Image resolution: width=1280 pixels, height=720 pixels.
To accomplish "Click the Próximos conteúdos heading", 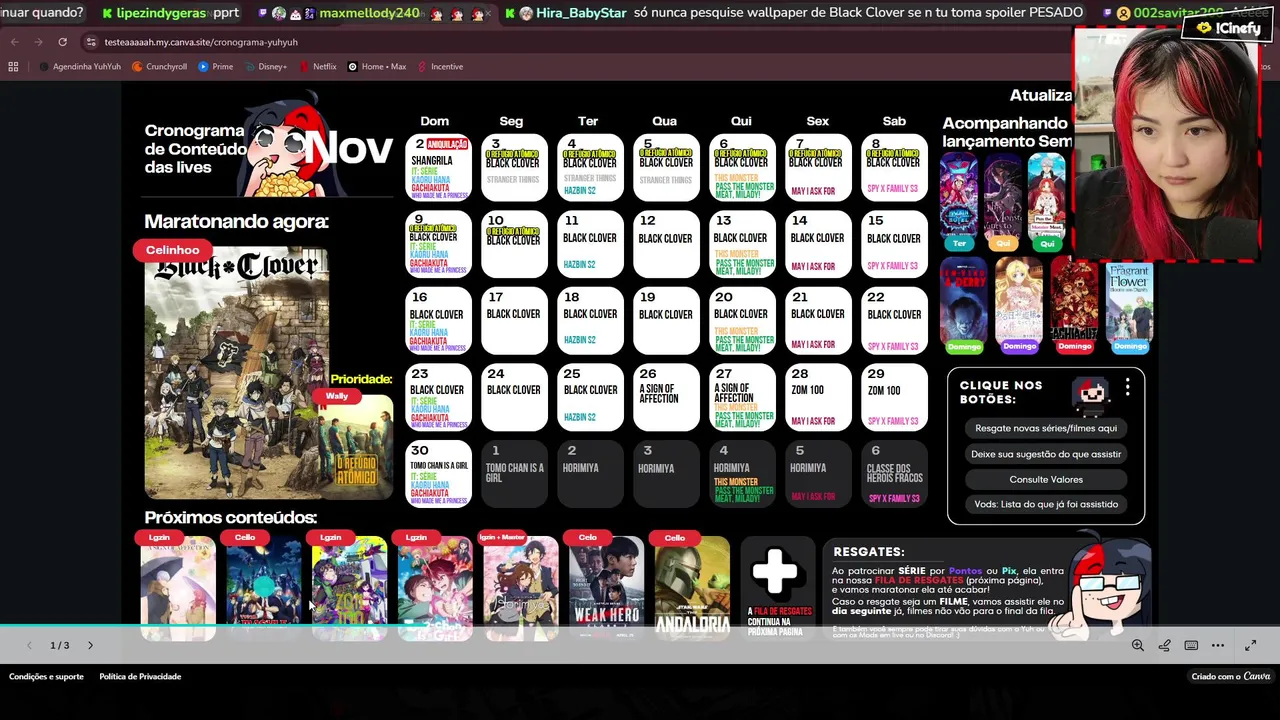I will coord(230,518).
